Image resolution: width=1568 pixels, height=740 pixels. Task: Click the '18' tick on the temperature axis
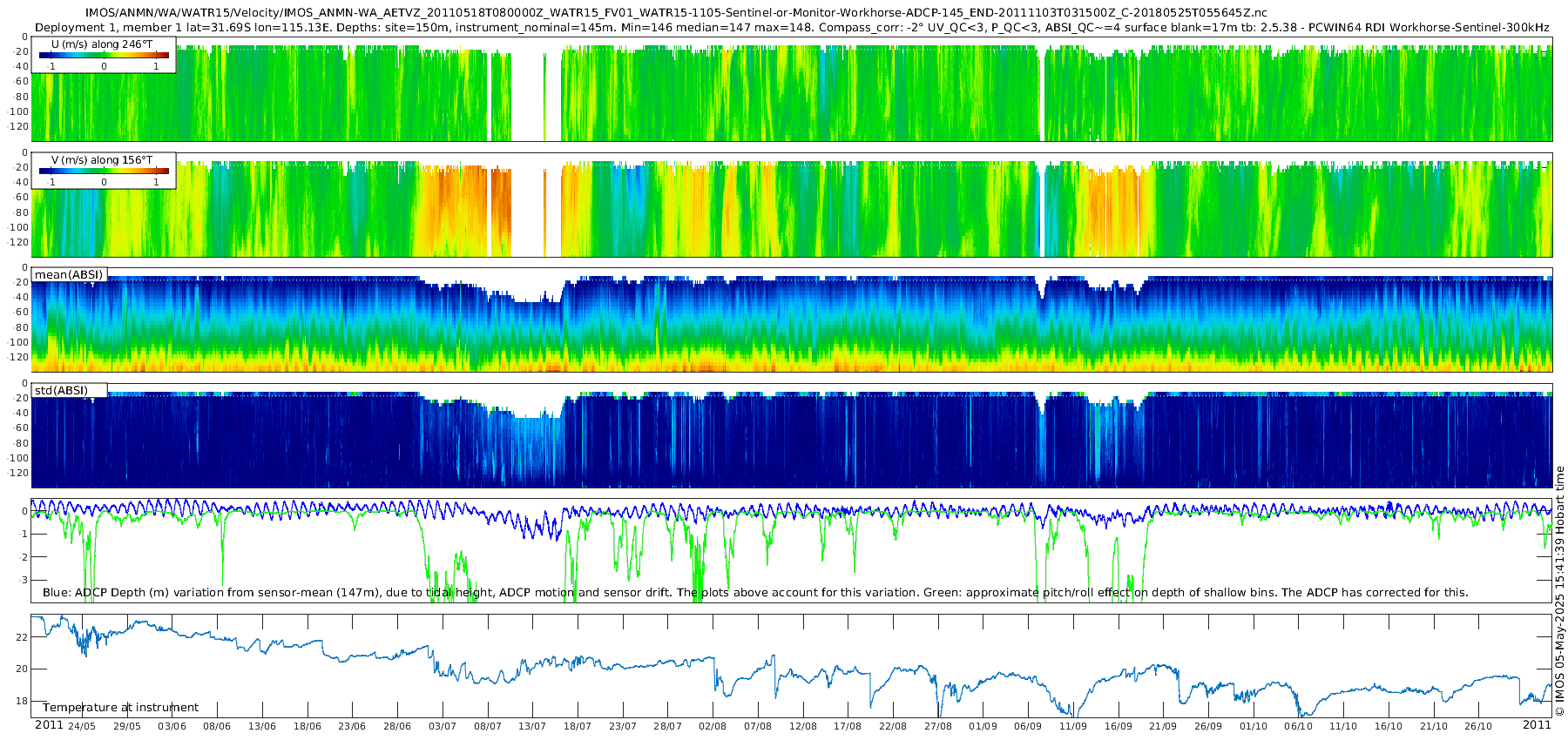coord(22,701)
